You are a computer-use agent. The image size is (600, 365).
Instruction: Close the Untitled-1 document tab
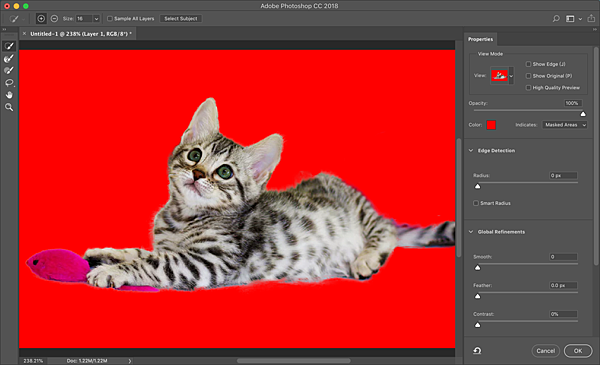pos(24,34)
